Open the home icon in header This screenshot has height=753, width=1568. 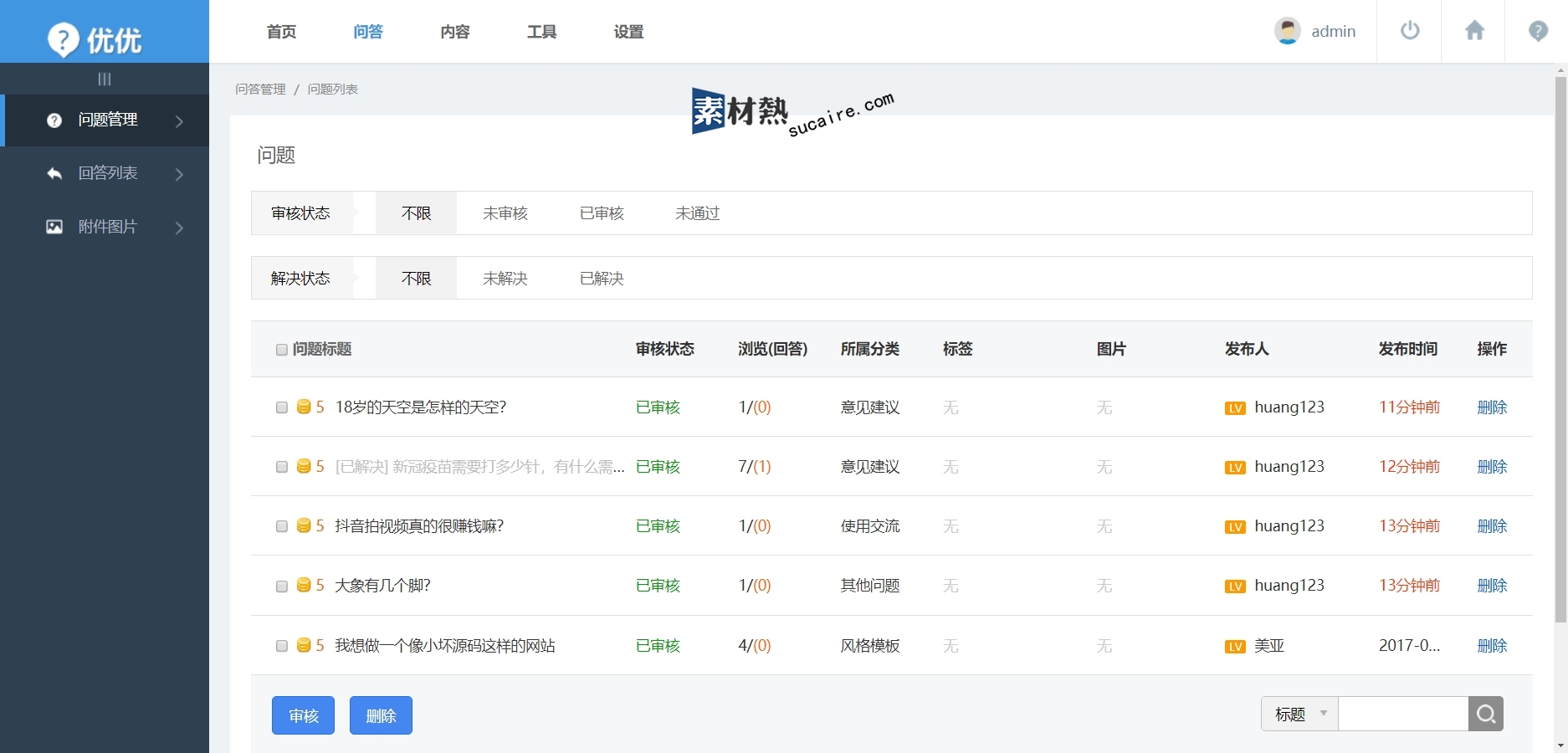pos(1474,31)
